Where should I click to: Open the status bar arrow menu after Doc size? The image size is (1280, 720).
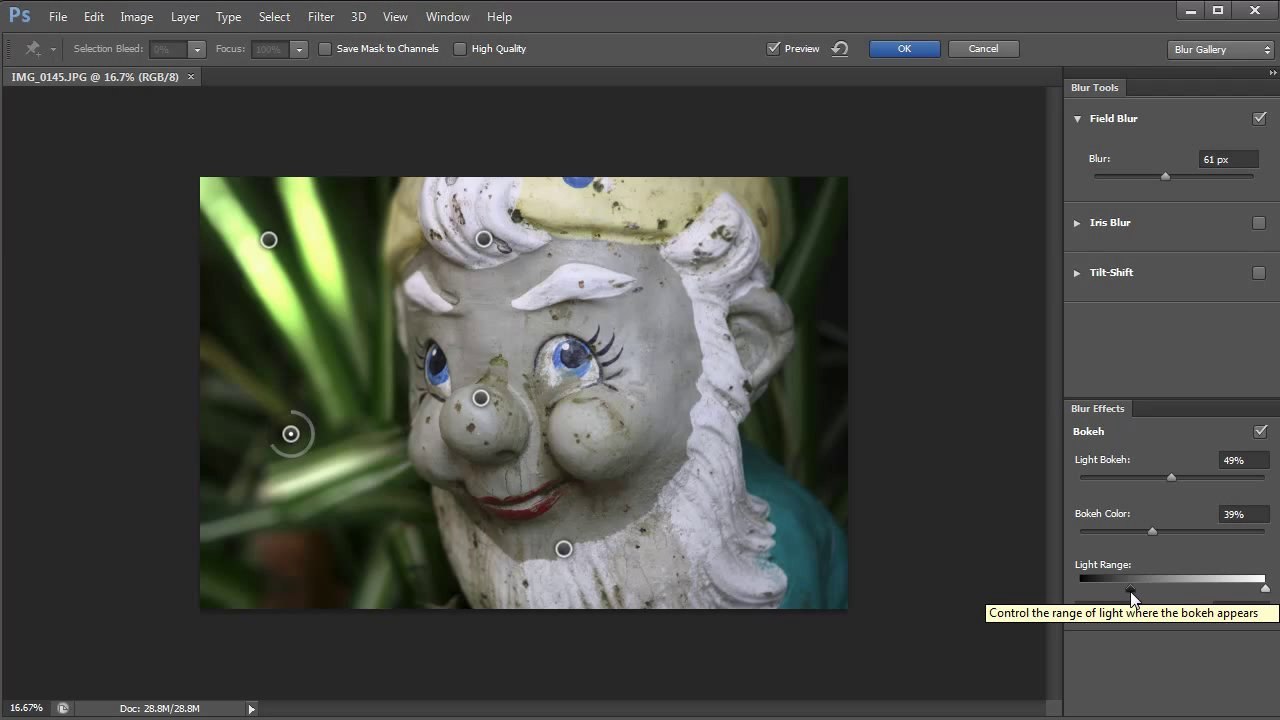pyautogui.click(x=251, y=709)
